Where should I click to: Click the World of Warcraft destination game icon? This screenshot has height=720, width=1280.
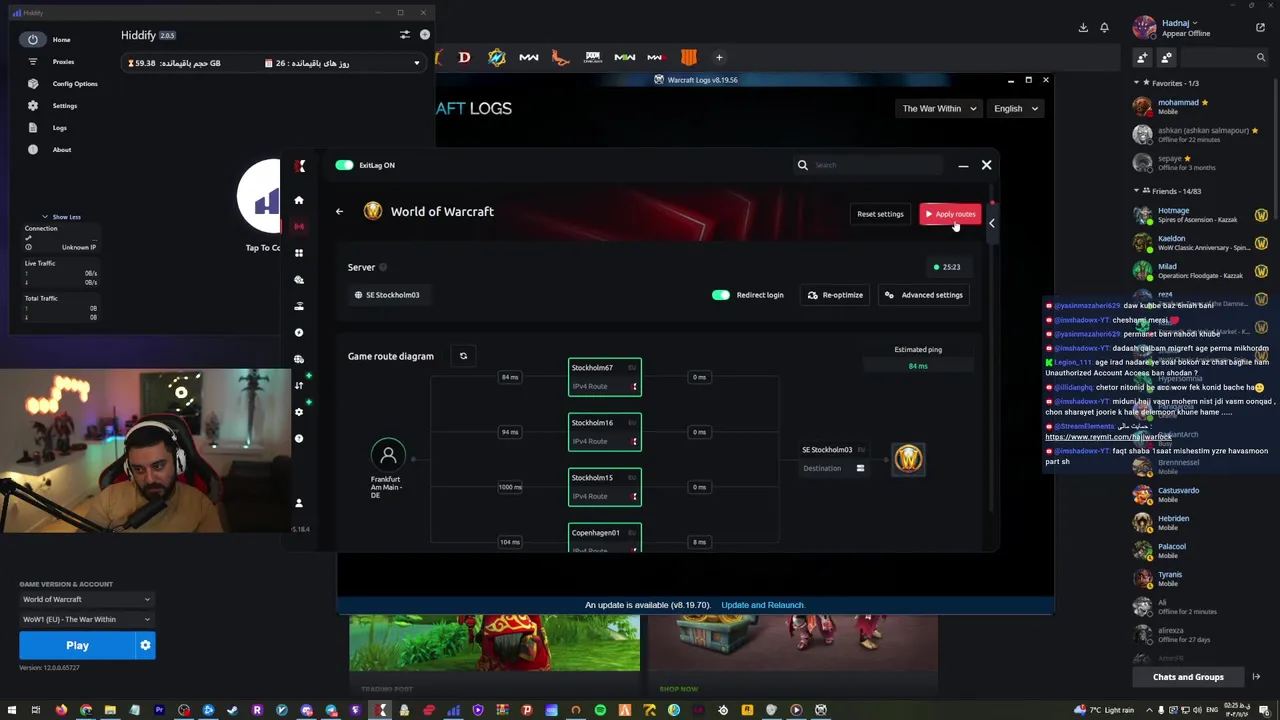pos(908,458)
